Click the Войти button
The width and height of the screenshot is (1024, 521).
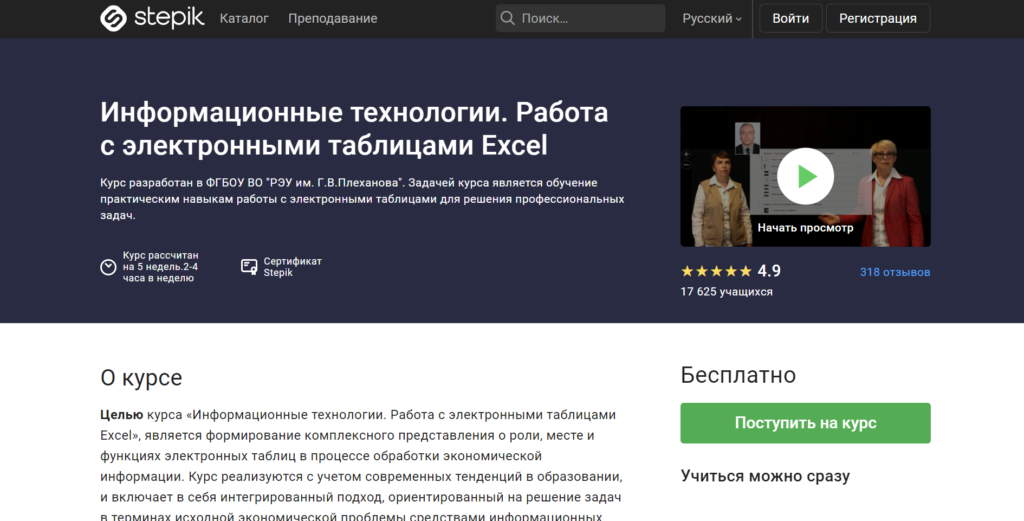tap(791, 18)
